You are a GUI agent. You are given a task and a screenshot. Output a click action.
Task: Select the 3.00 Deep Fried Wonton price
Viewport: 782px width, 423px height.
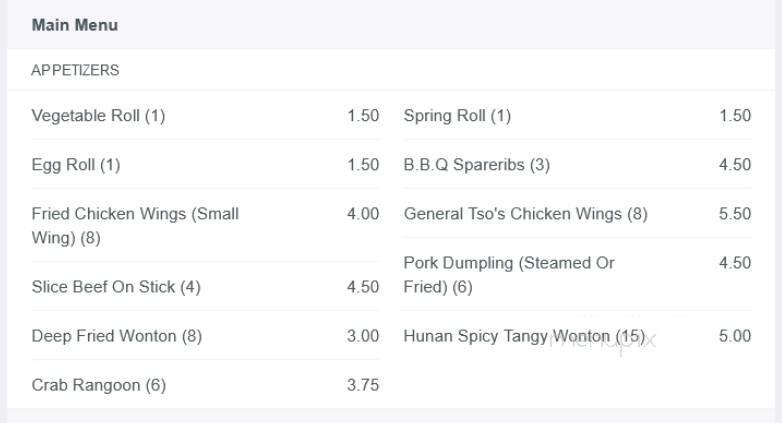[x=363, y=336]
